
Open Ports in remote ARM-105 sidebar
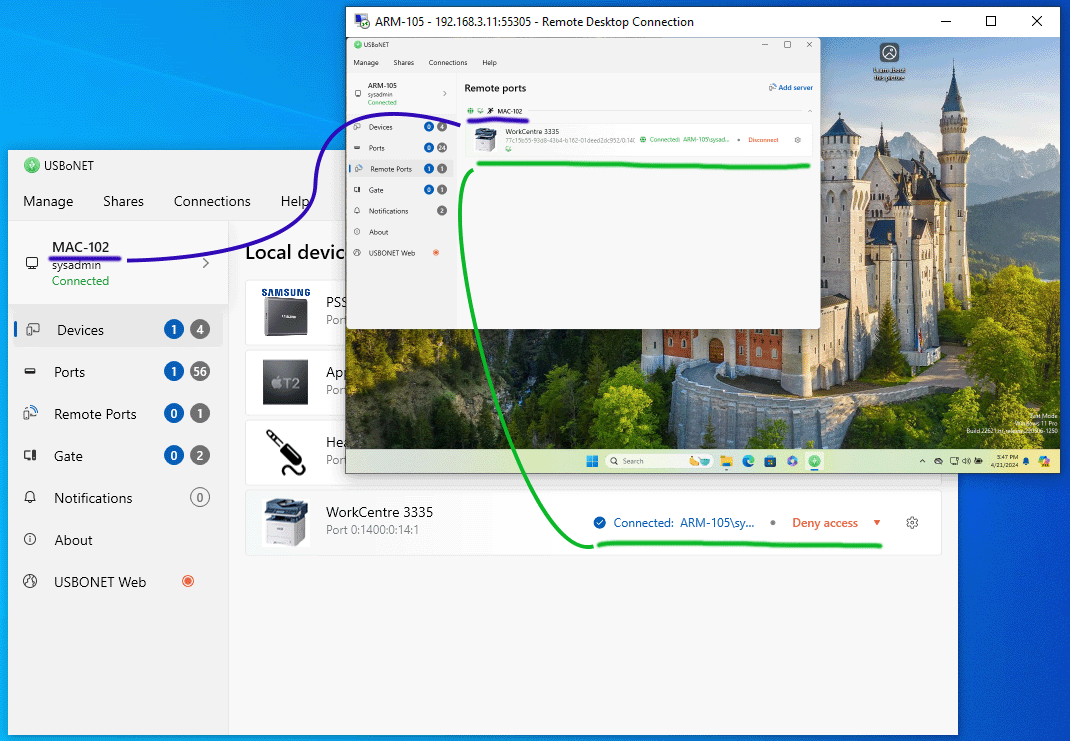(401, 148)
